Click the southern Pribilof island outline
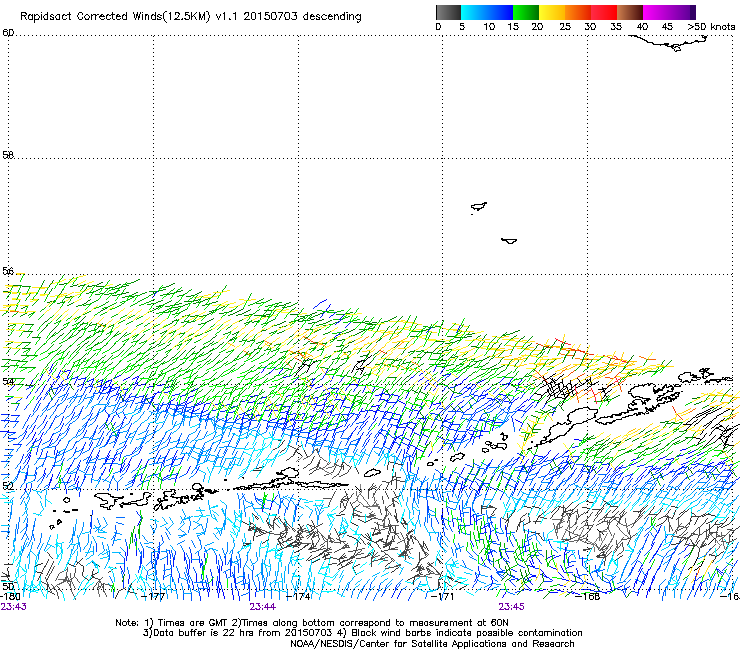740x650 pixels. coord(509,241)
